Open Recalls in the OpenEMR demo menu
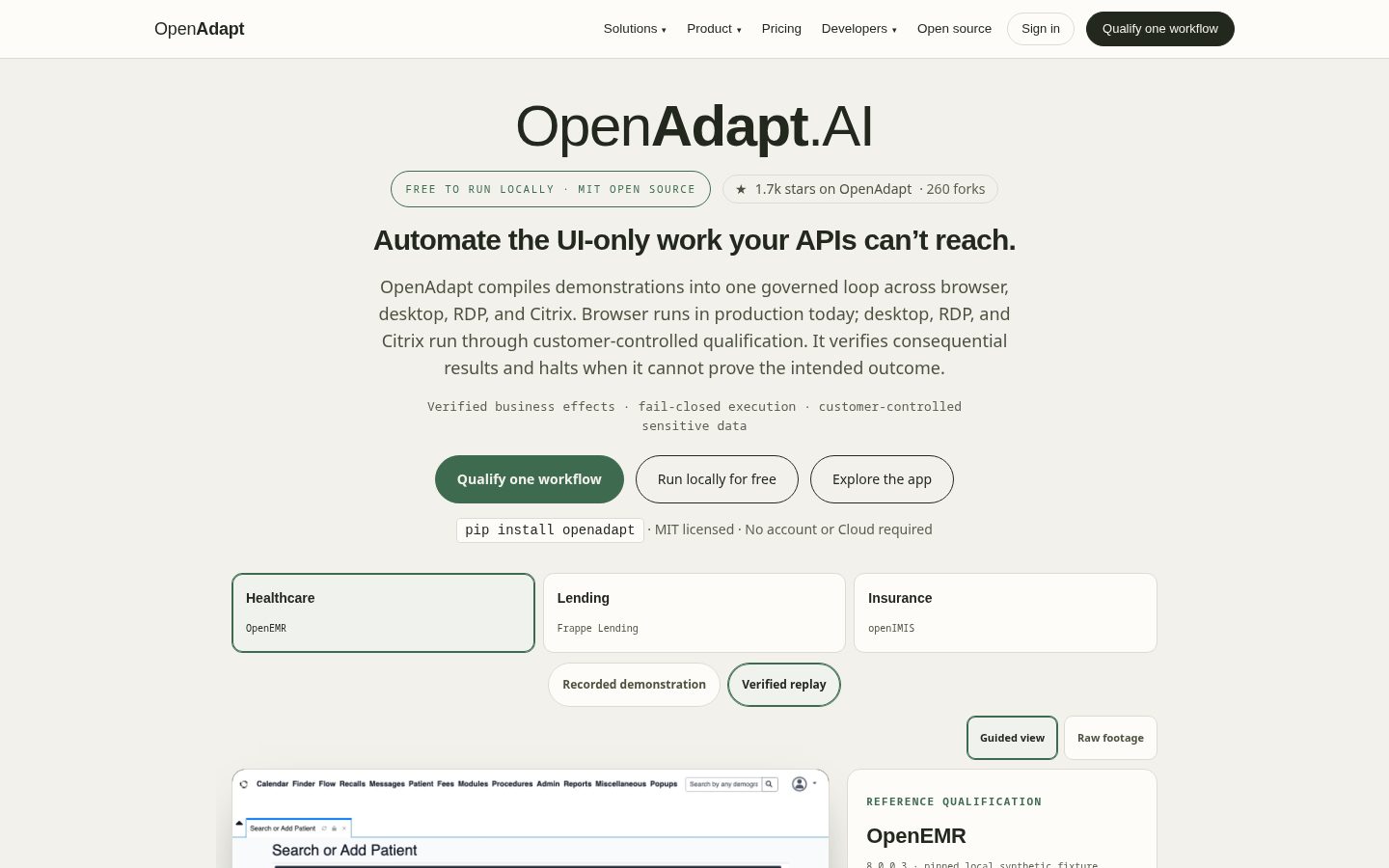Image resolution: width=1389 pixels, height=868 pixels. 352,784
